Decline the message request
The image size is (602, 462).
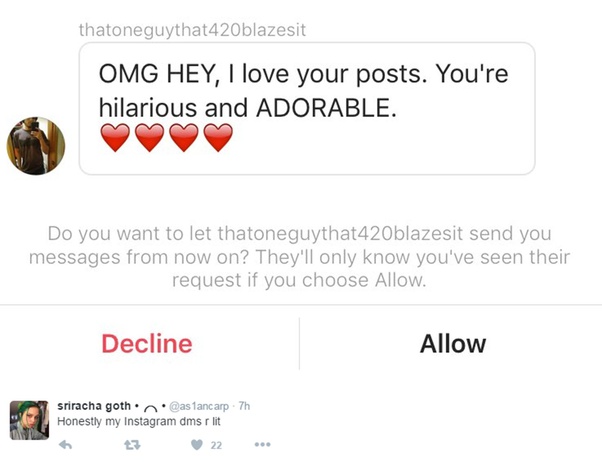[147, 343]
